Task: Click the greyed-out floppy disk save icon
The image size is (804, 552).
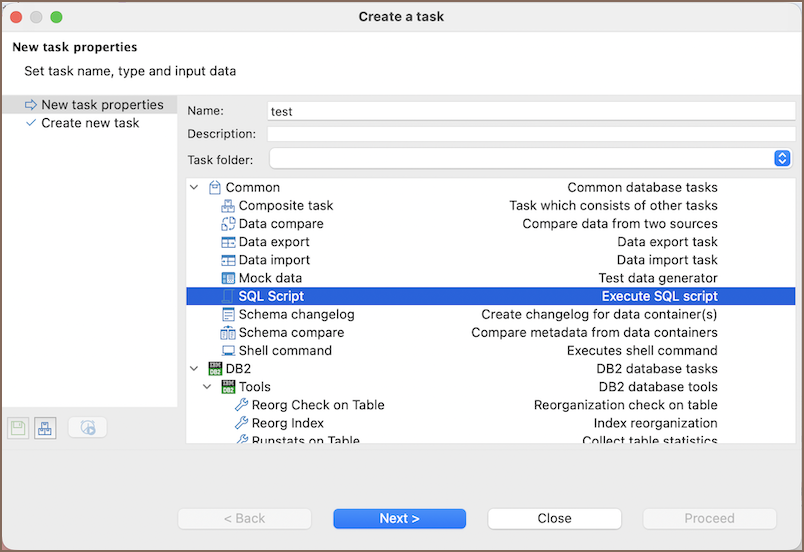Action: [x=18, y=428]
